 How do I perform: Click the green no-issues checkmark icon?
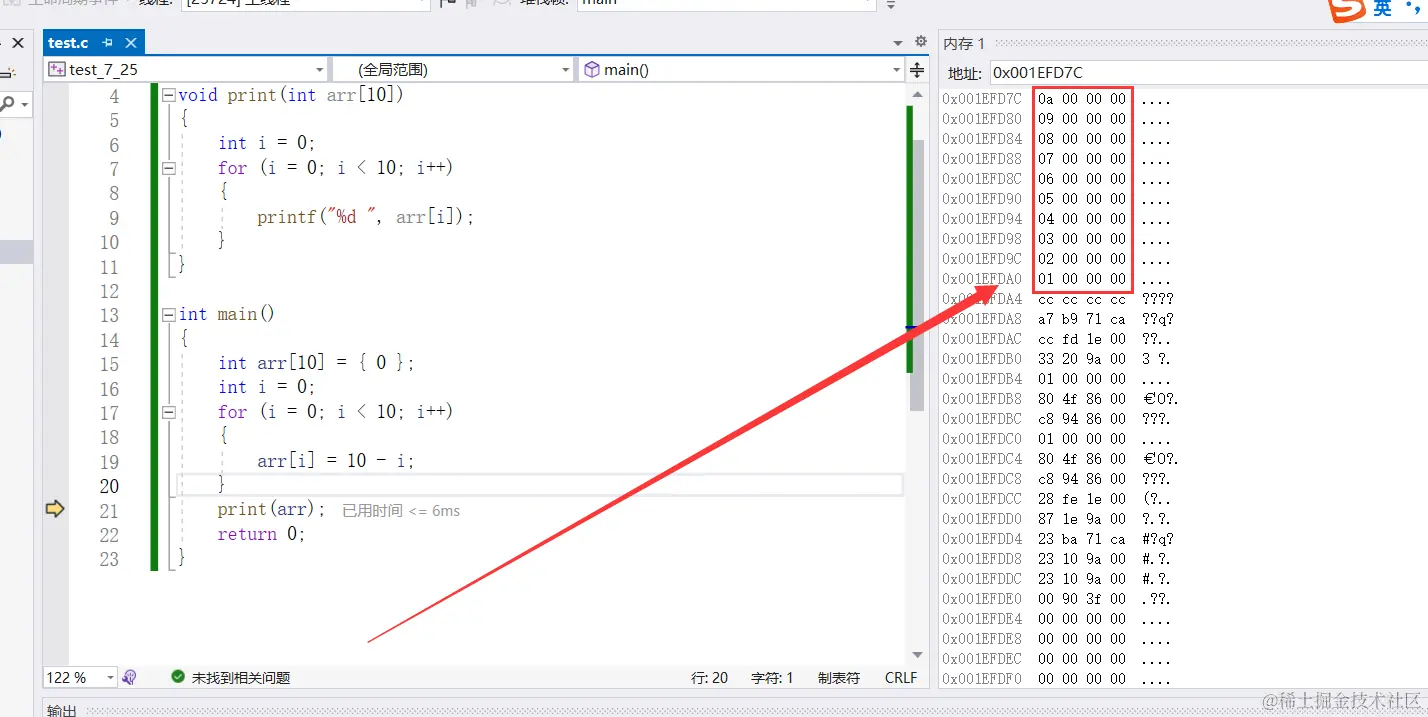pos(178,677)
